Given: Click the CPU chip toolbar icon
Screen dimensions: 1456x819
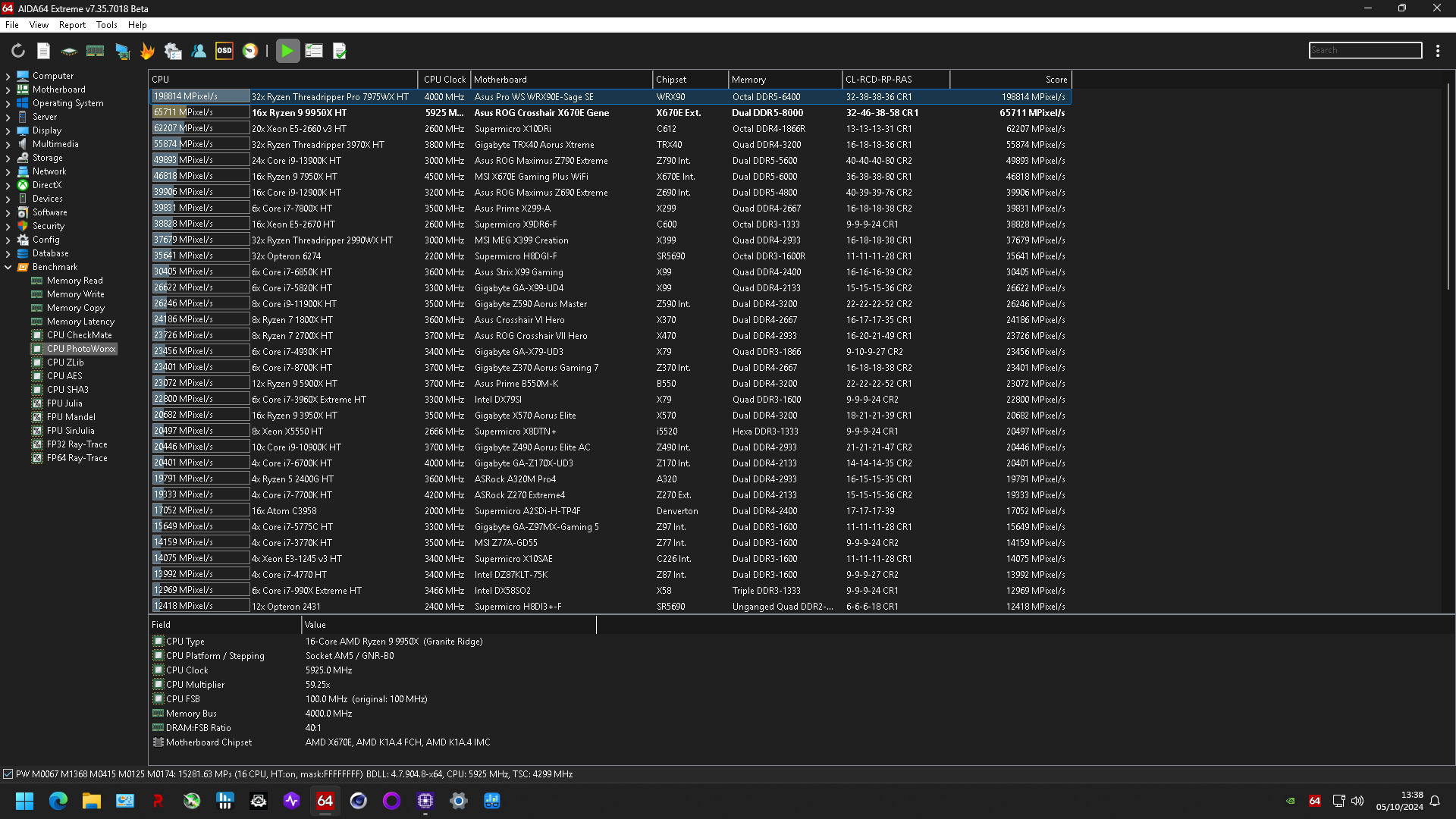Looking at the screenshot, I should [x=69, y=51].
